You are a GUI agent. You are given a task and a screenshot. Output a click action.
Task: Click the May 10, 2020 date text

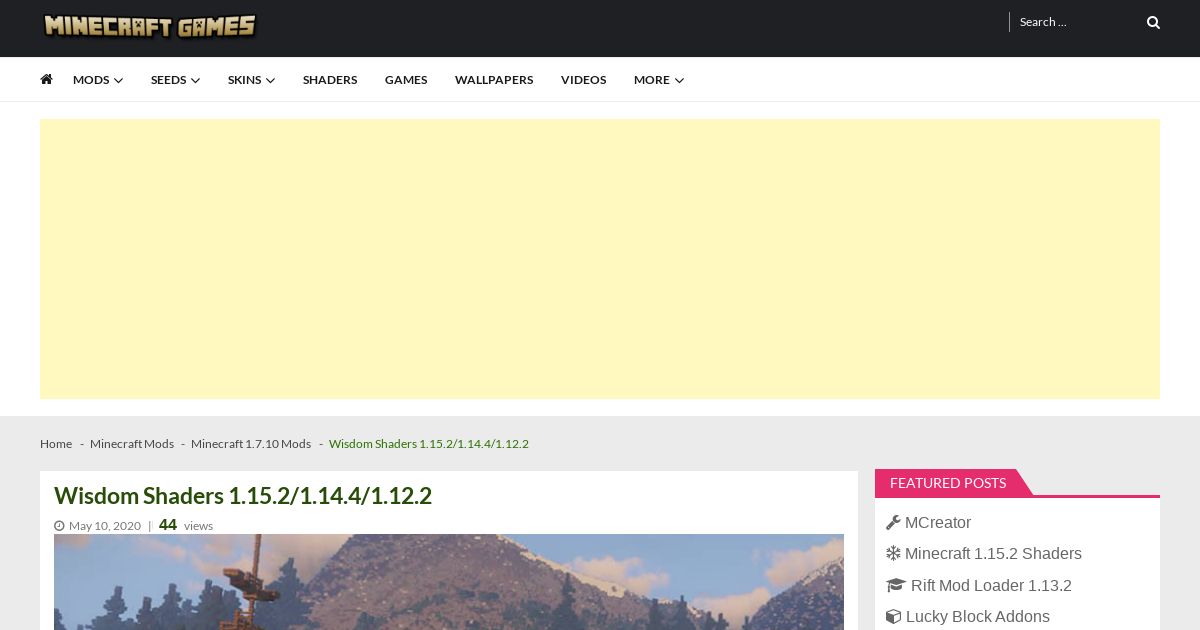point(105,526)
